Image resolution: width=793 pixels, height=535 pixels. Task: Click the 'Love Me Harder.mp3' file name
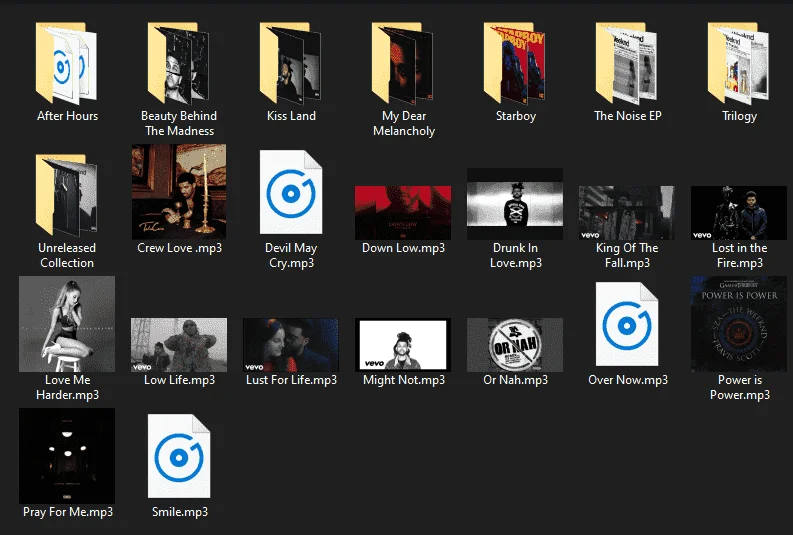tap(67, 387)
